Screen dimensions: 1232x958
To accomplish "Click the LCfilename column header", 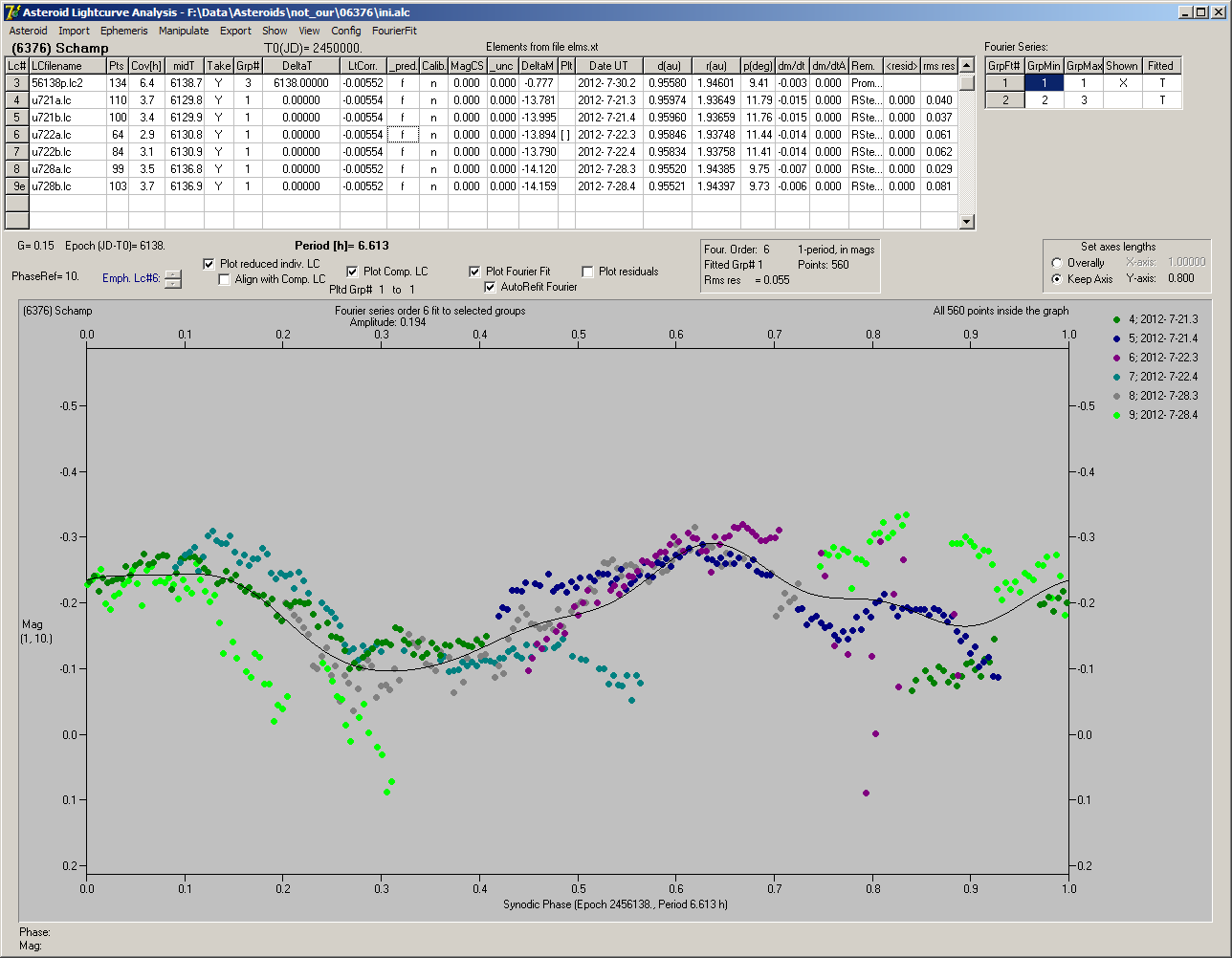I will click(67, 66).
